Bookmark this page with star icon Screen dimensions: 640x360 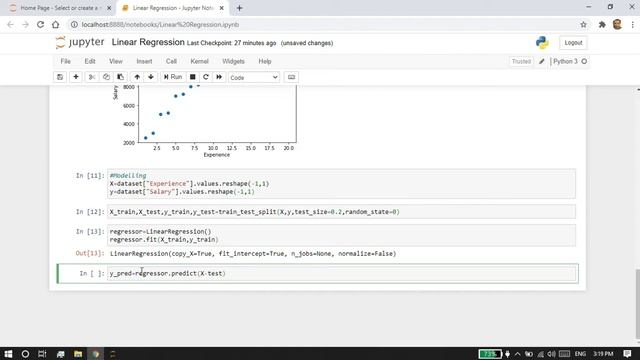[x=583, y=24]
